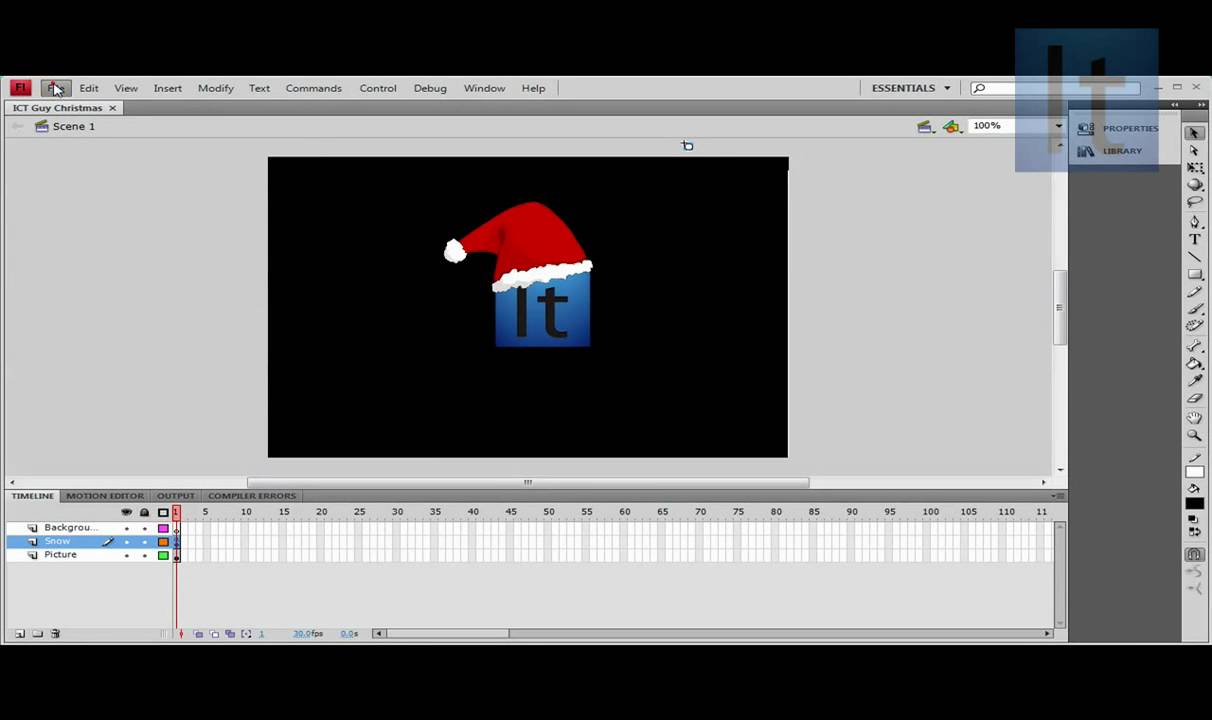
Task: Switch to the Motion Editor tab
Action: tap(105, 496)
